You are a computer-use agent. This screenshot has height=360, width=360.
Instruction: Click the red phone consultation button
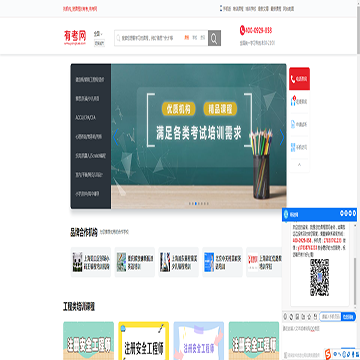(x=299, y=79)
